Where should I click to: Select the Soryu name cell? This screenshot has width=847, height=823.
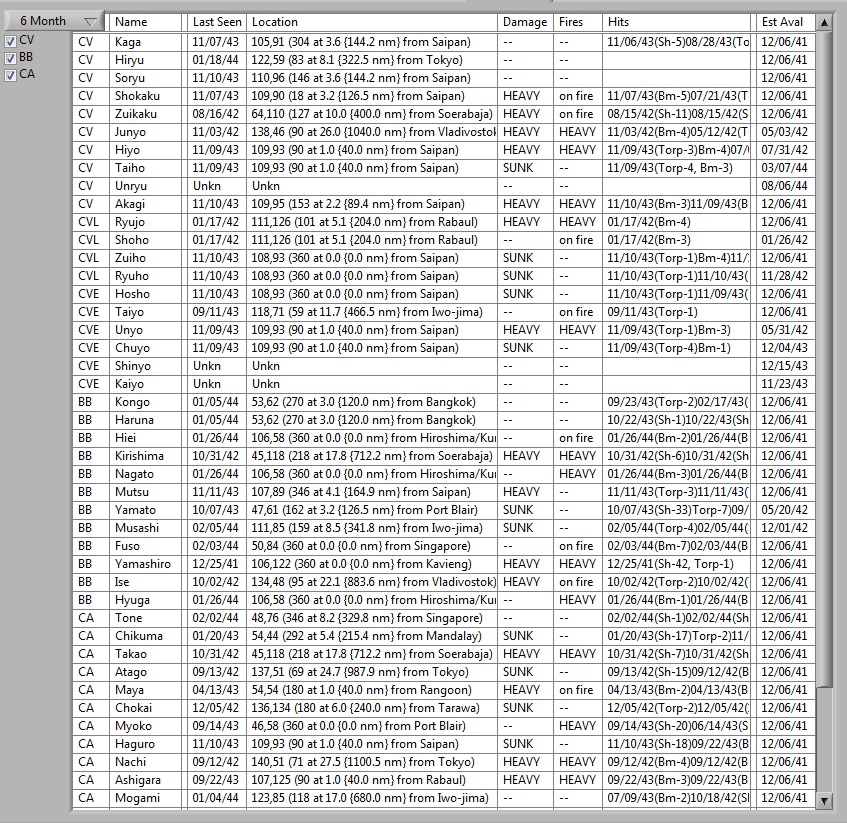point(146,78)
